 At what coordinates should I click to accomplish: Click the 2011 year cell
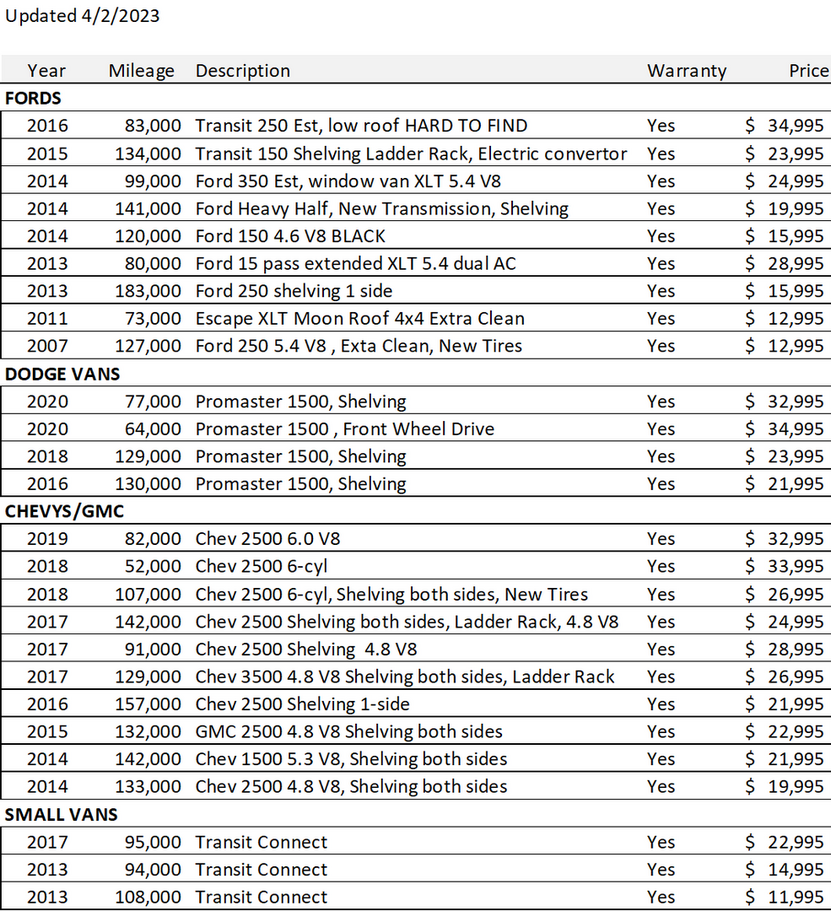click(48, 318)
